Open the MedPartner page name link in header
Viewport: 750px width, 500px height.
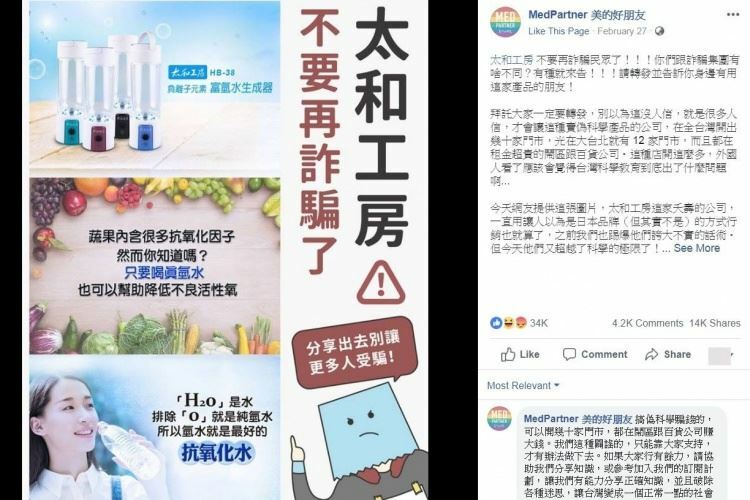(587, 15)
